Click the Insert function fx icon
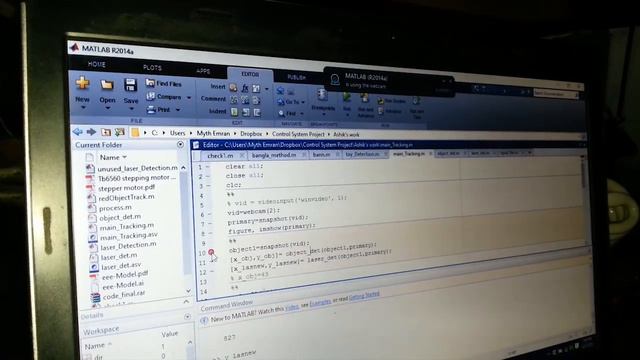Screen dimensions: 640x360 click(245, 88)
